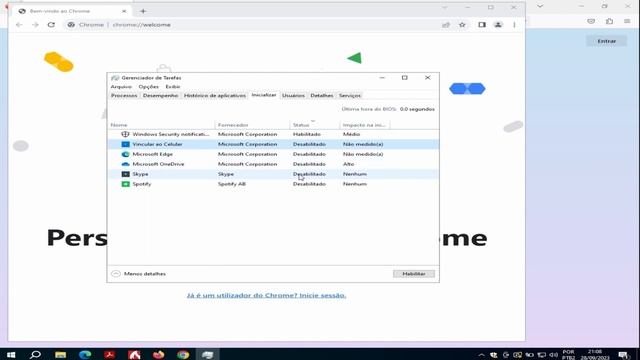Sort startup list by Nome column
640x360 pixels.
pyautogui.click(x=161, y=124)
